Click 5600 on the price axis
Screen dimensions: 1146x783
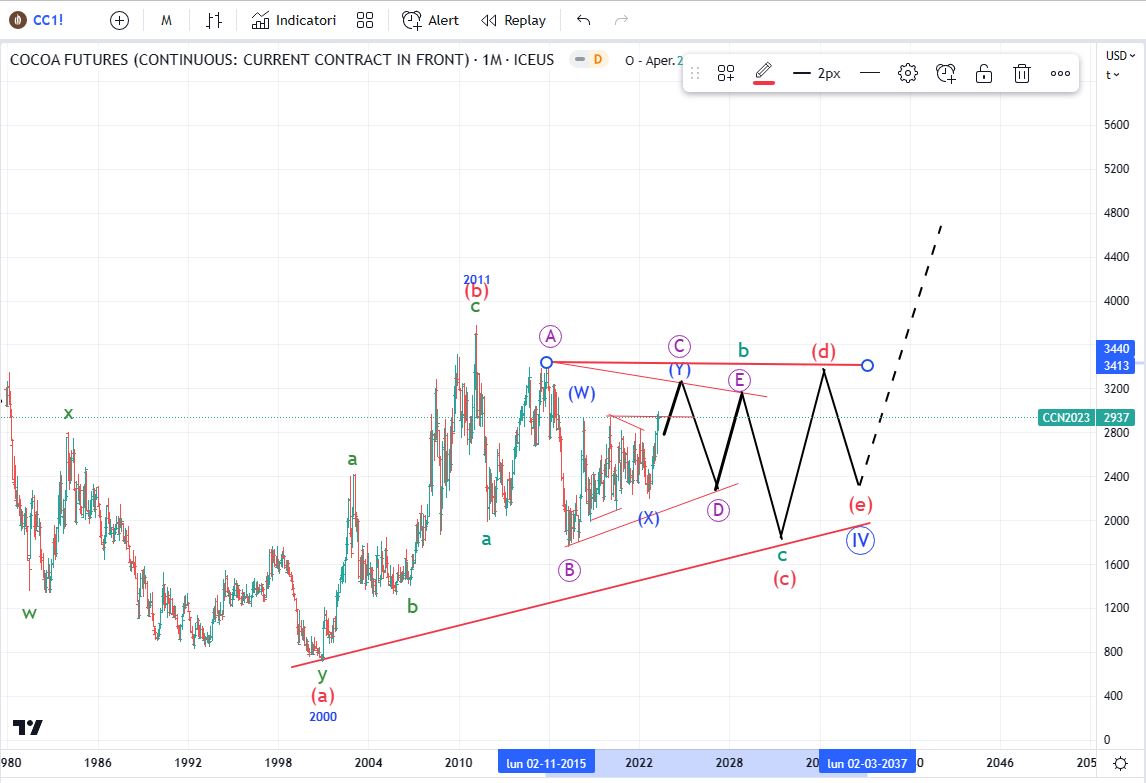click(1116, 125)
